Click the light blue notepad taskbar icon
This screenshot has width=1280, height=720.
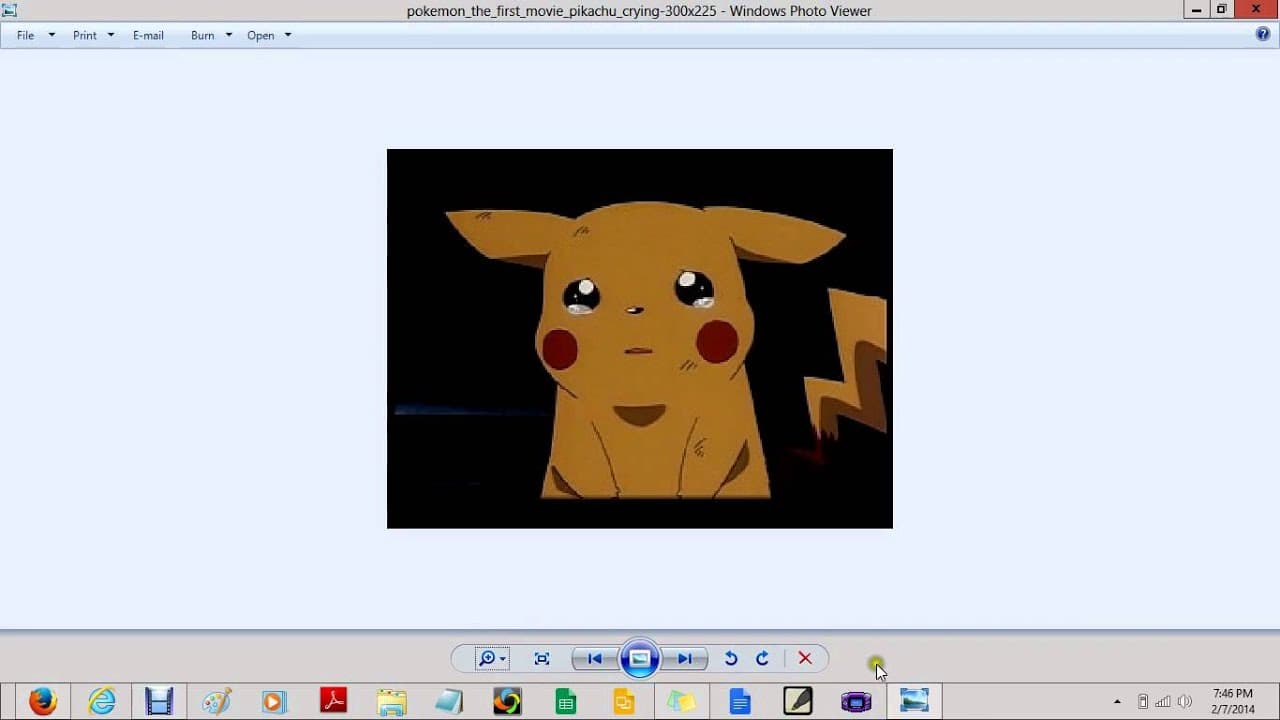pos(449,701)
